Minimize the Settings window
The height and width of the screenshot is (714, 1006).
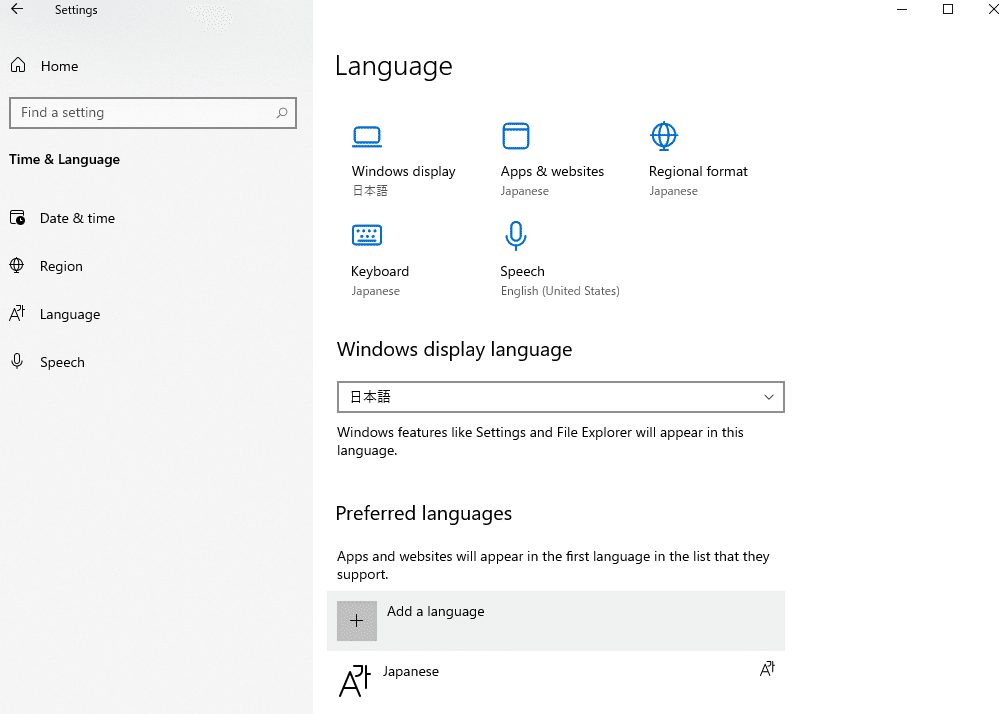tap(902, 10)
